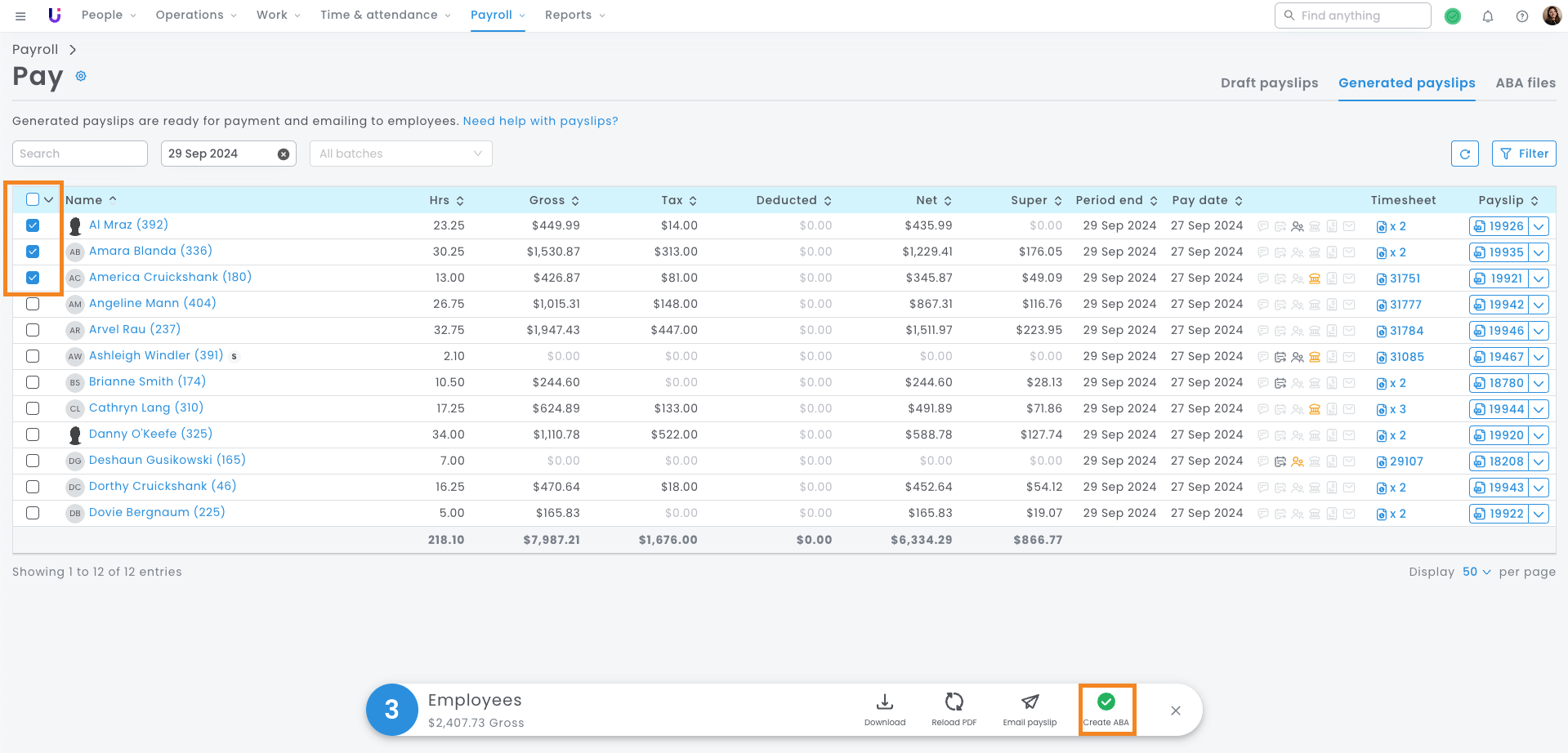The width and height of the screenshot is (1568, 753).
Task: Click the help question mark icon
Action: 1521,16
